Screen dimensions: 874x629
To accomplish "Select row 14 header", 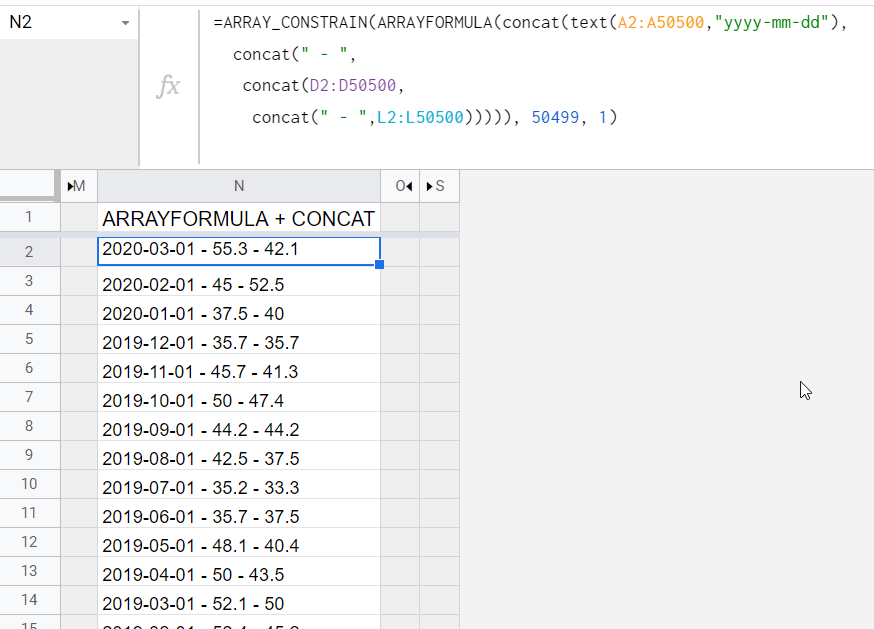I will point(29,600).
